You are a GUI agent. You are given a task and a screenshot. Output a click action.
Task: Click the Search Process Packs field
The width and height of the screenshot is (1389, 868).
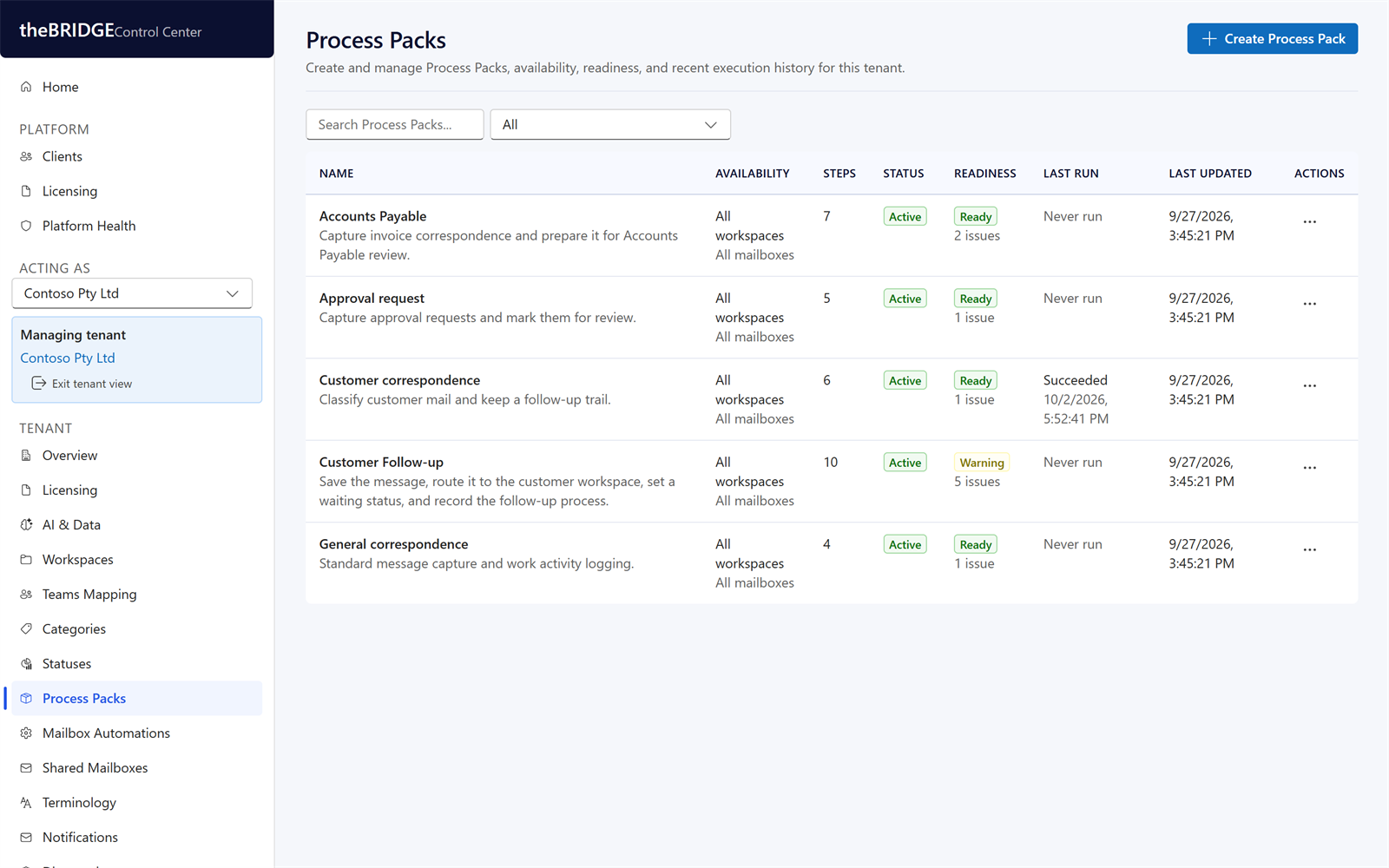pos(395,124)
